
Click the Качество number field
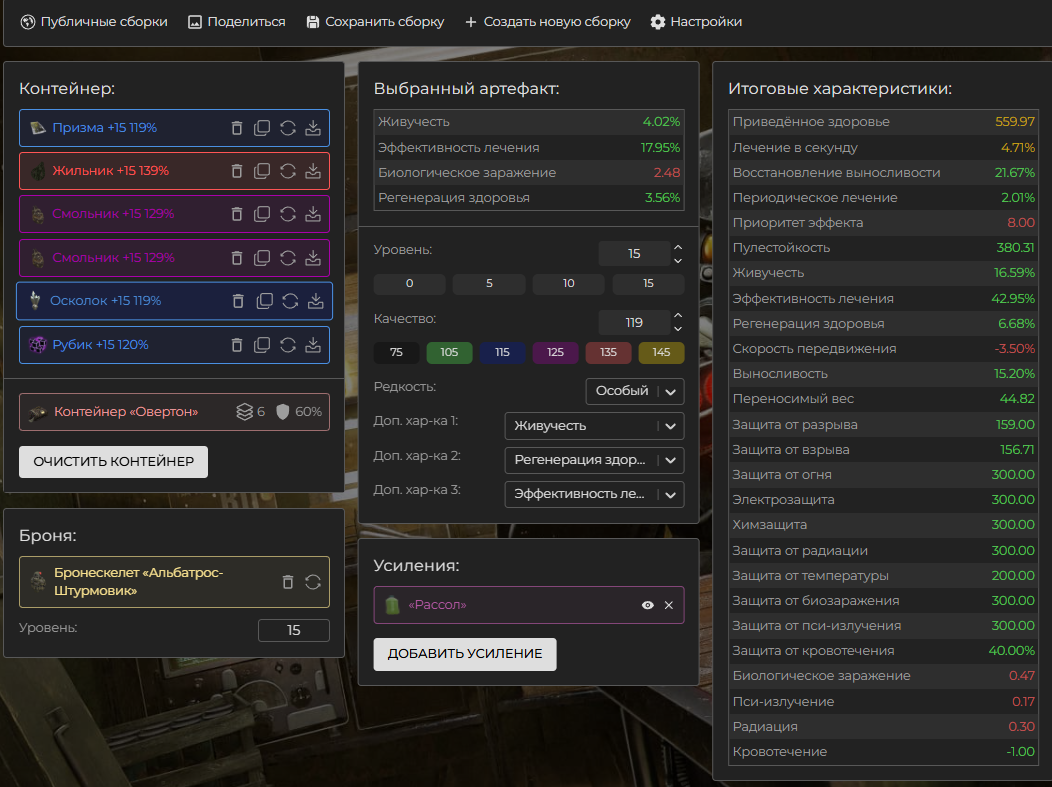click(x=634, y=323)
